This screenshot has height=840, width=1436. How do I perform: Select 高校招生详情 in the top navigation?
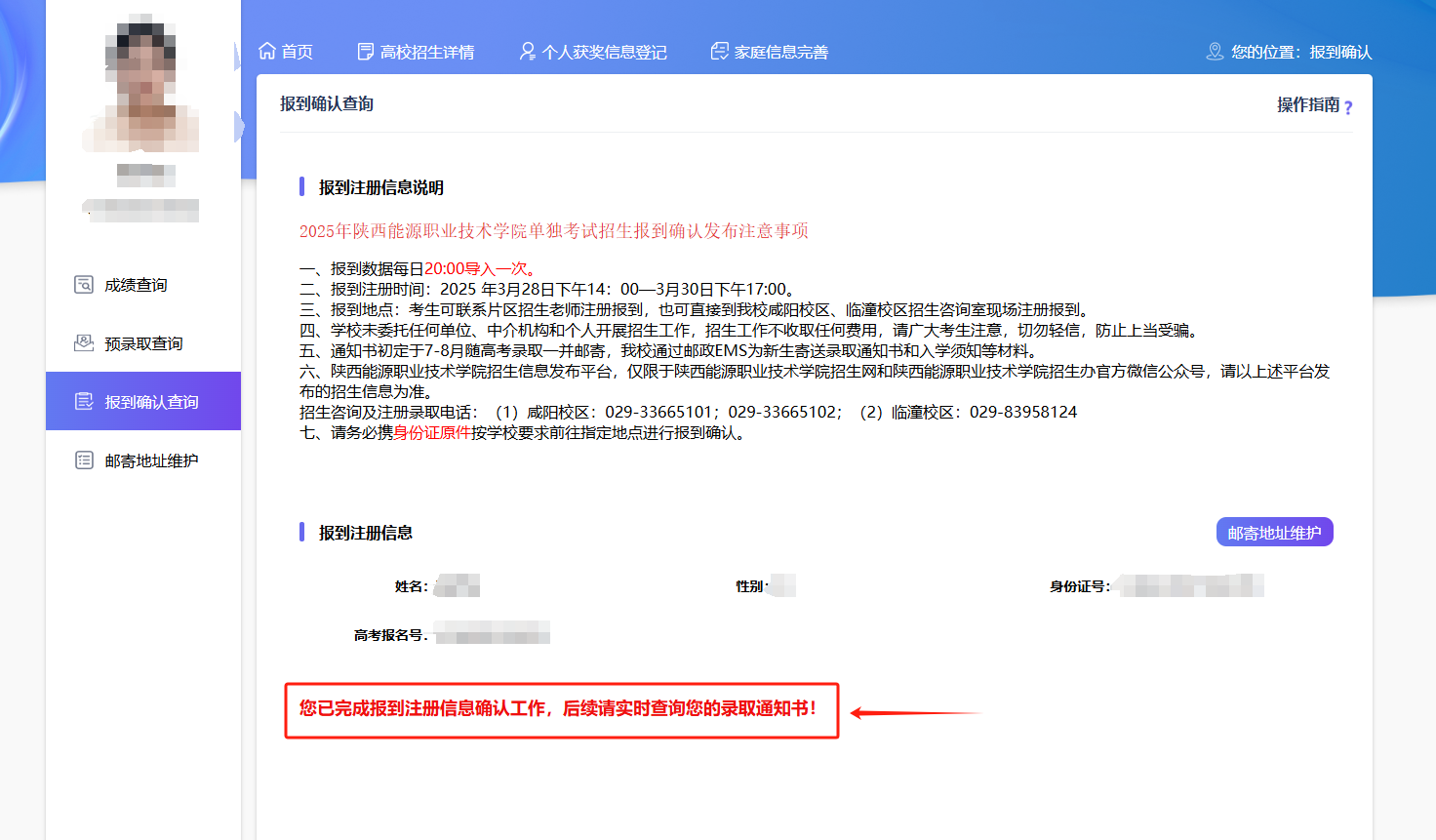click(427, 52)
